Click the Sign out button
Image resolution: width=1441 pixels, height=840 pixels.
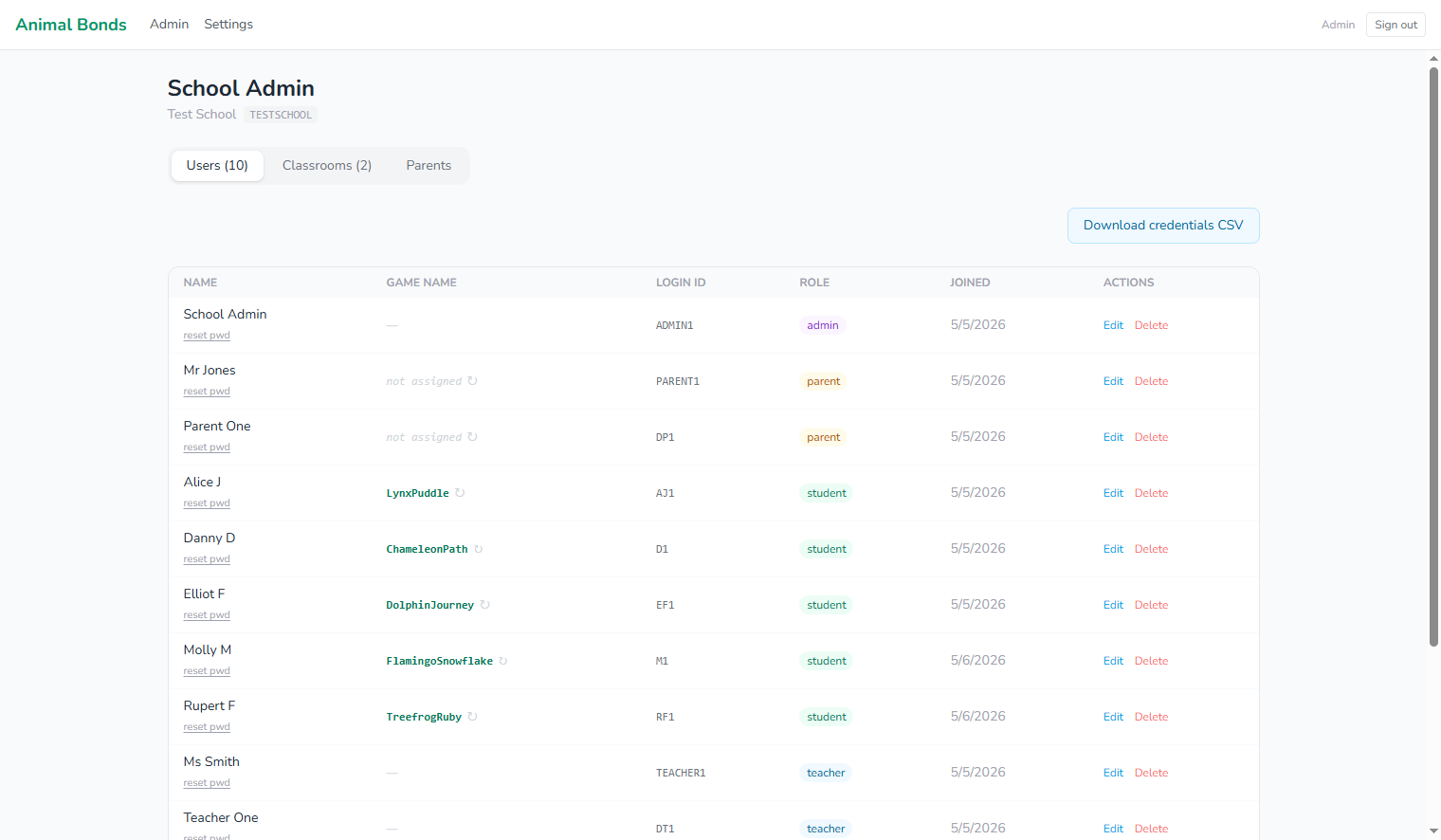point(1395,25)
